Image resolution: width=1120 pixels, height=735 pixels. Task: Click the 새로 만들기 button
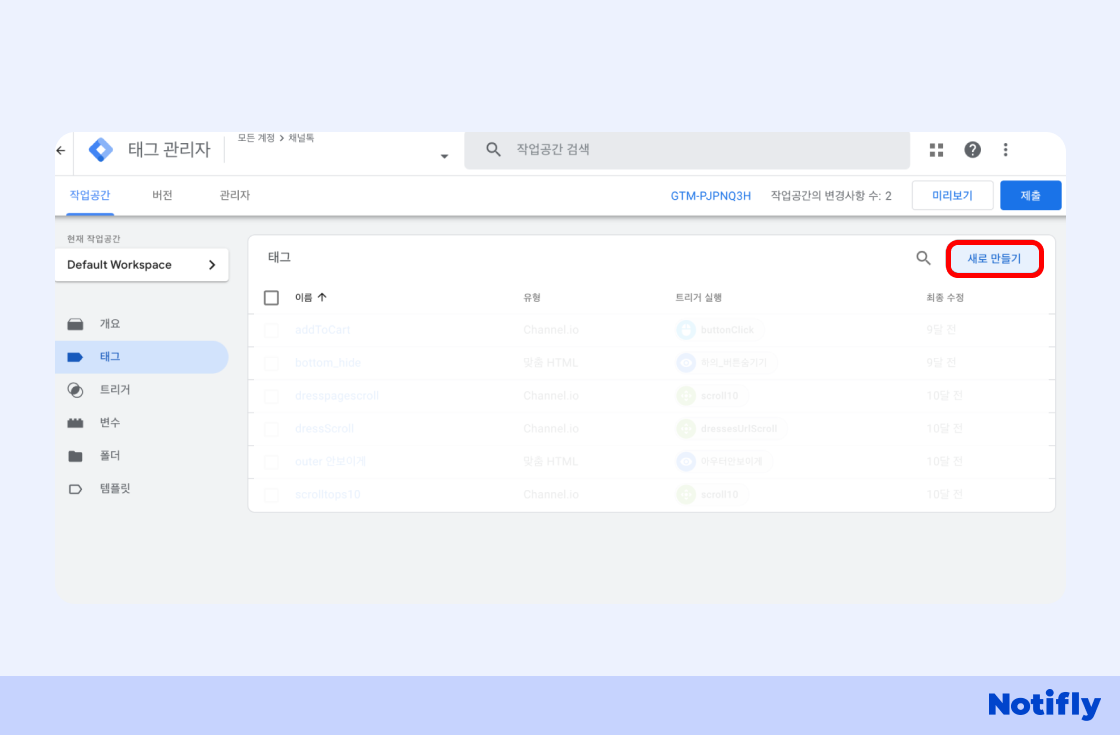click(994, 259)
